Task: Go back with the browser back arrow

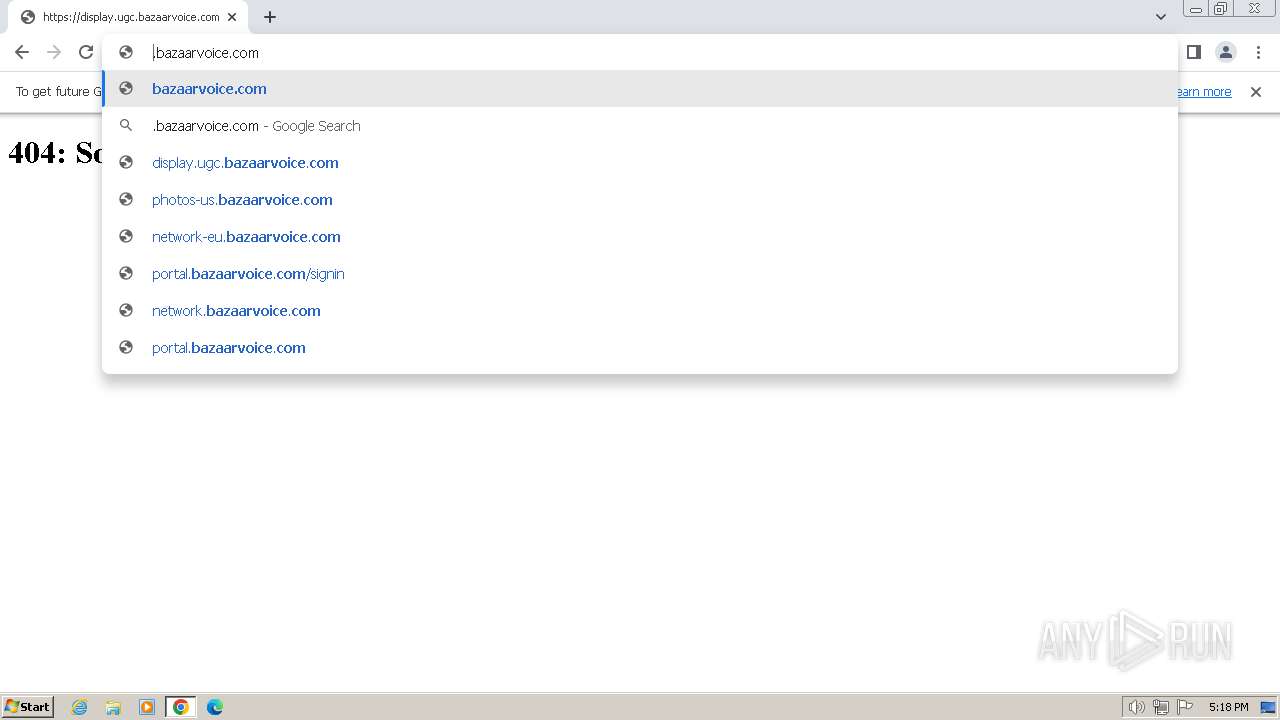Action: tap(22, 52)
